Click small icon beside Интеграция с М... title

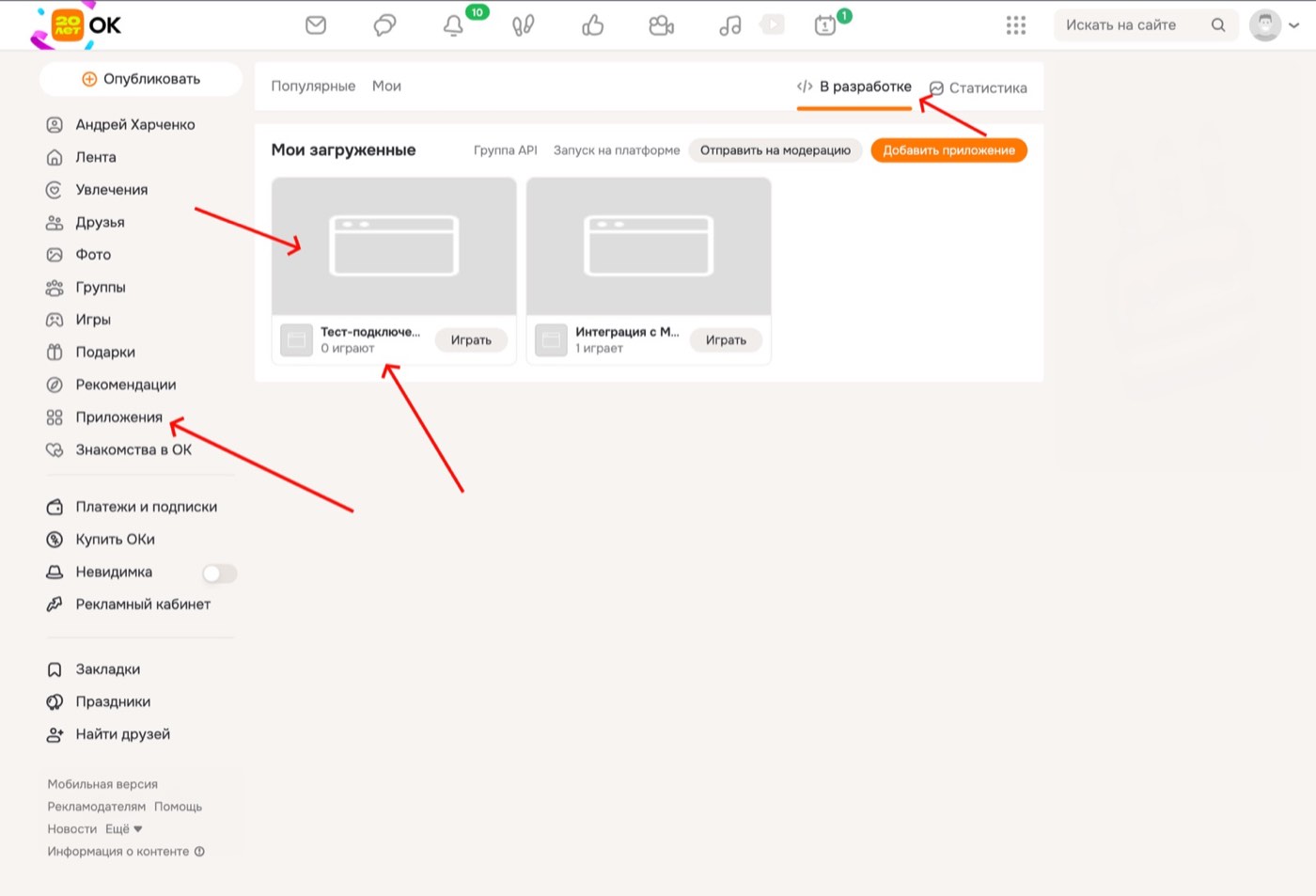pos(551,340)
